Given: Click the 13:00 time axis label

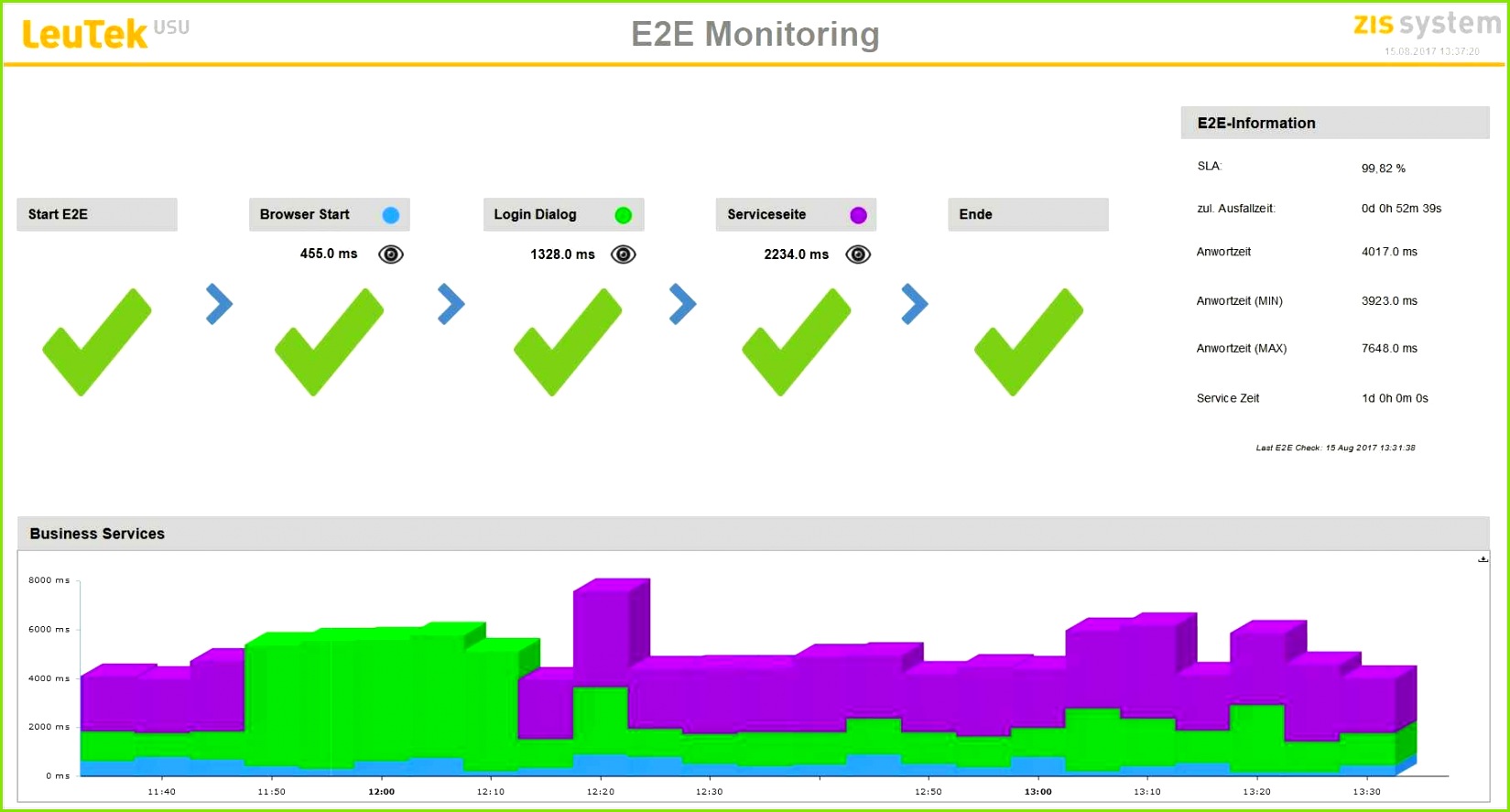Looking at the screenshot, I should 1038,792.
